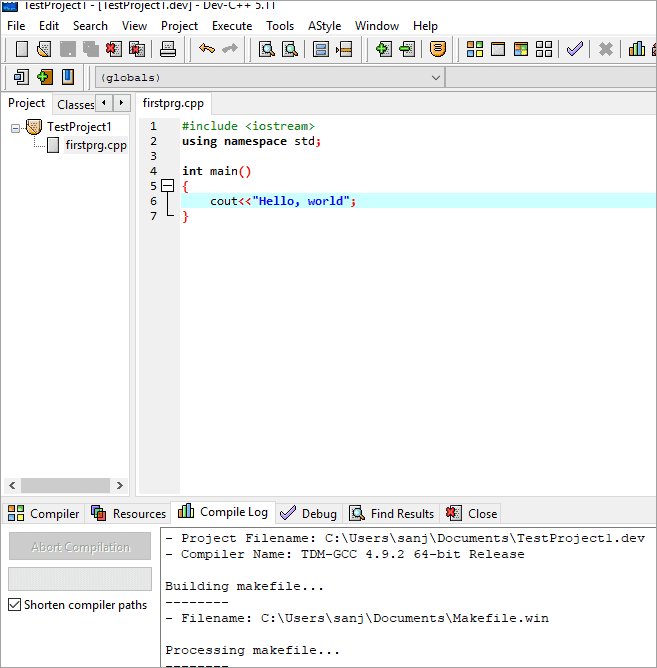This screenshot has height=668, width=657.
Task: Switch to the Classes tab
Action: 75,104
